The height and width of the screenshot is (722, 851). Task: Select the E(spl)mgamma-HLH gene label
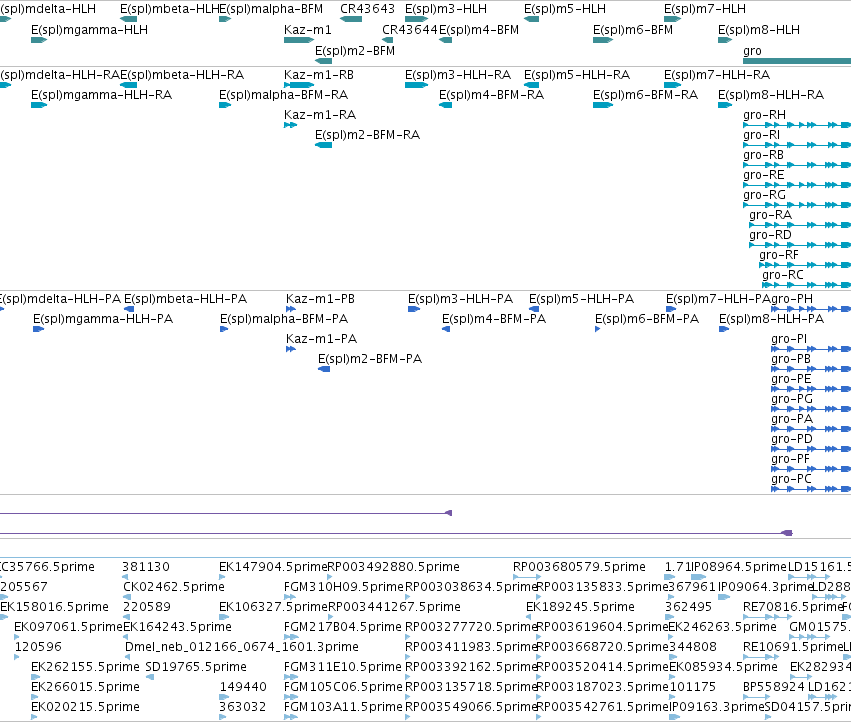click(x=89, y=30)
